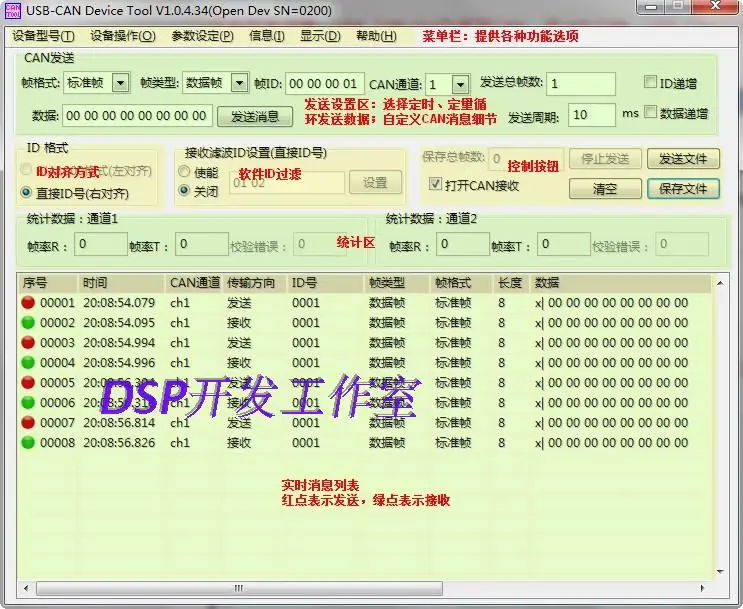The image size is (743, 609).
Task: Enable the ID递增 checkbox
Action: click(x=650, y=82)
